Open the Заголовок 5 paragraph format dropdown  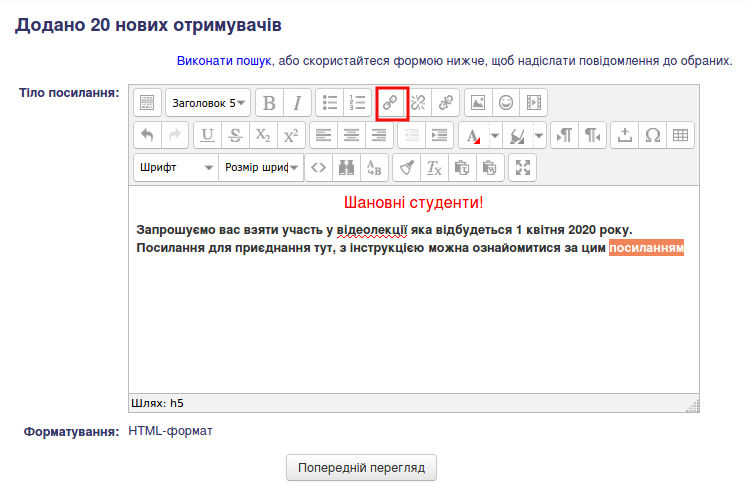click(x=208, y=103)
